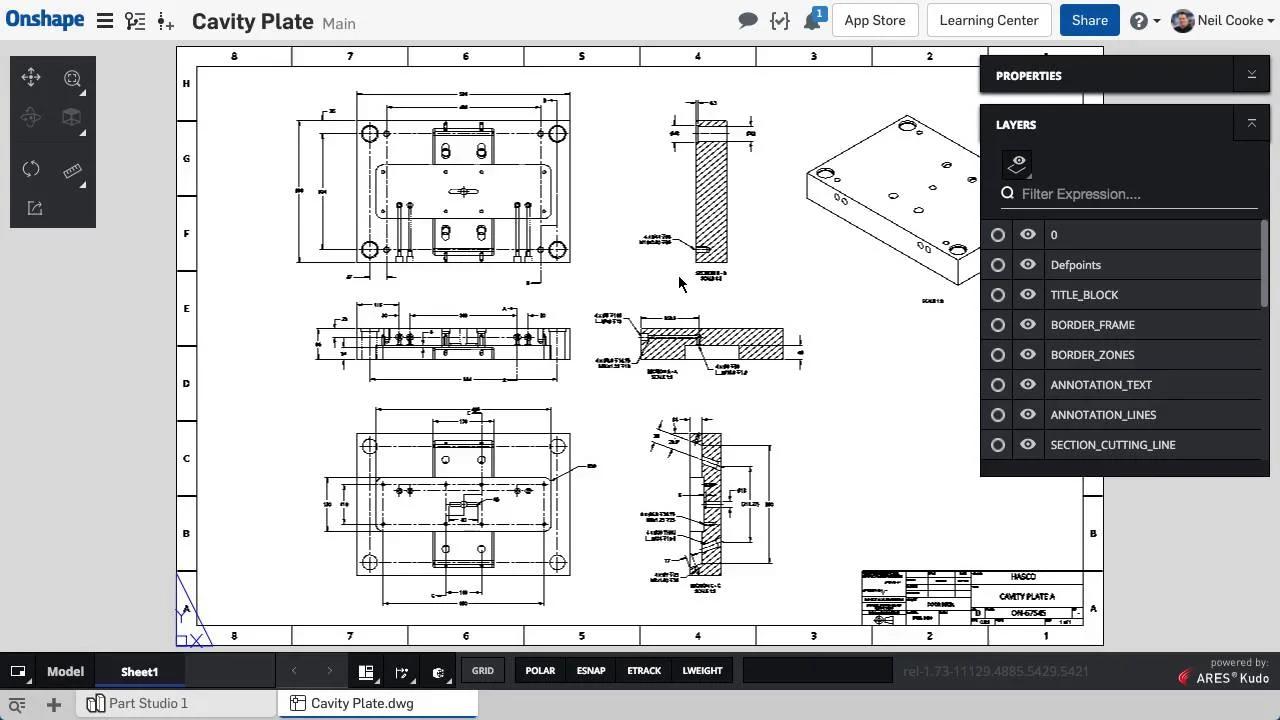Toggle visibility of ANNOTATION_TEXT layer
The image size is (1280, 720).
(1027, 385)
